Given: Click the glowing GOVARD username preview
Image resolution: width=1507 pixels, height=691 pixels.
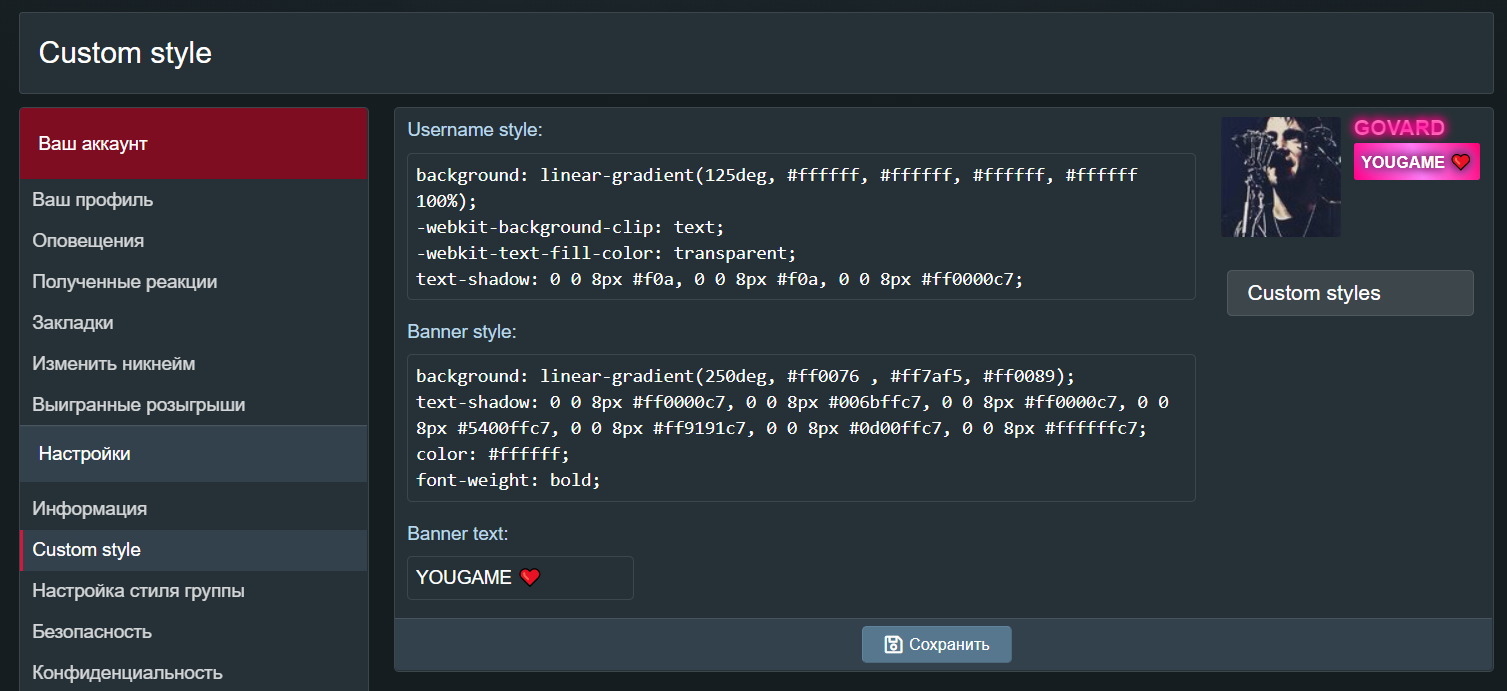Looking at the screenshot, I should pyautogui.click(x=1399, y=128).
